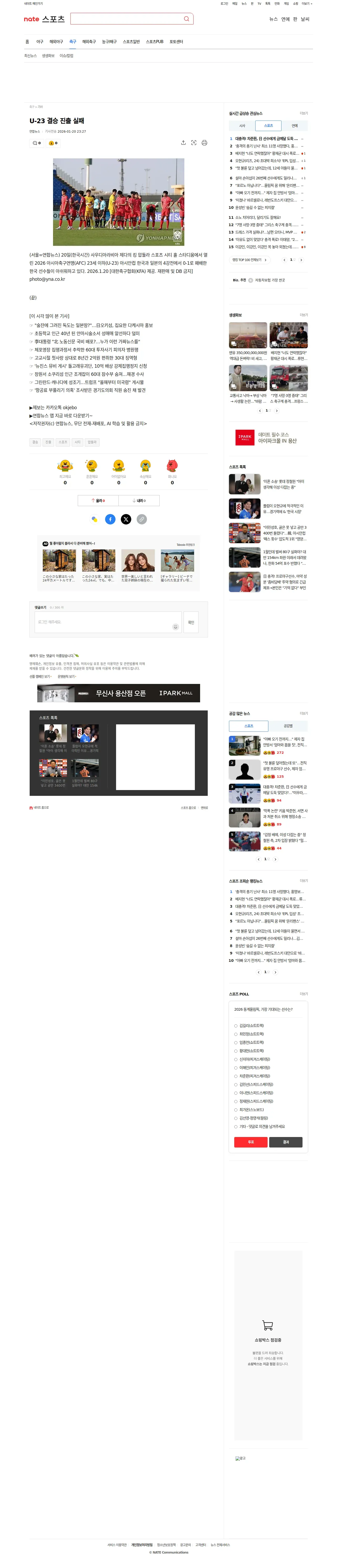Screen dimensions: 349x1568
Task: Click previous arrow under 생생화보 thumbnails
Action: (x=260, y=411)
